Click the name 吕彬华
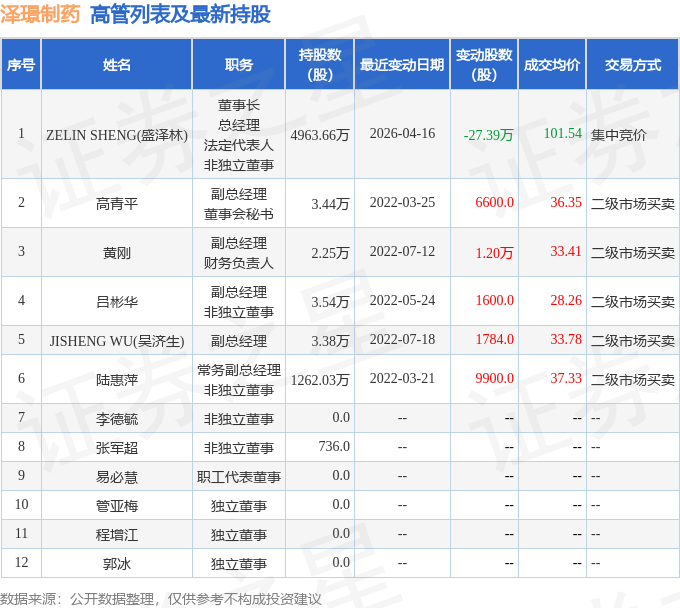 117,302
